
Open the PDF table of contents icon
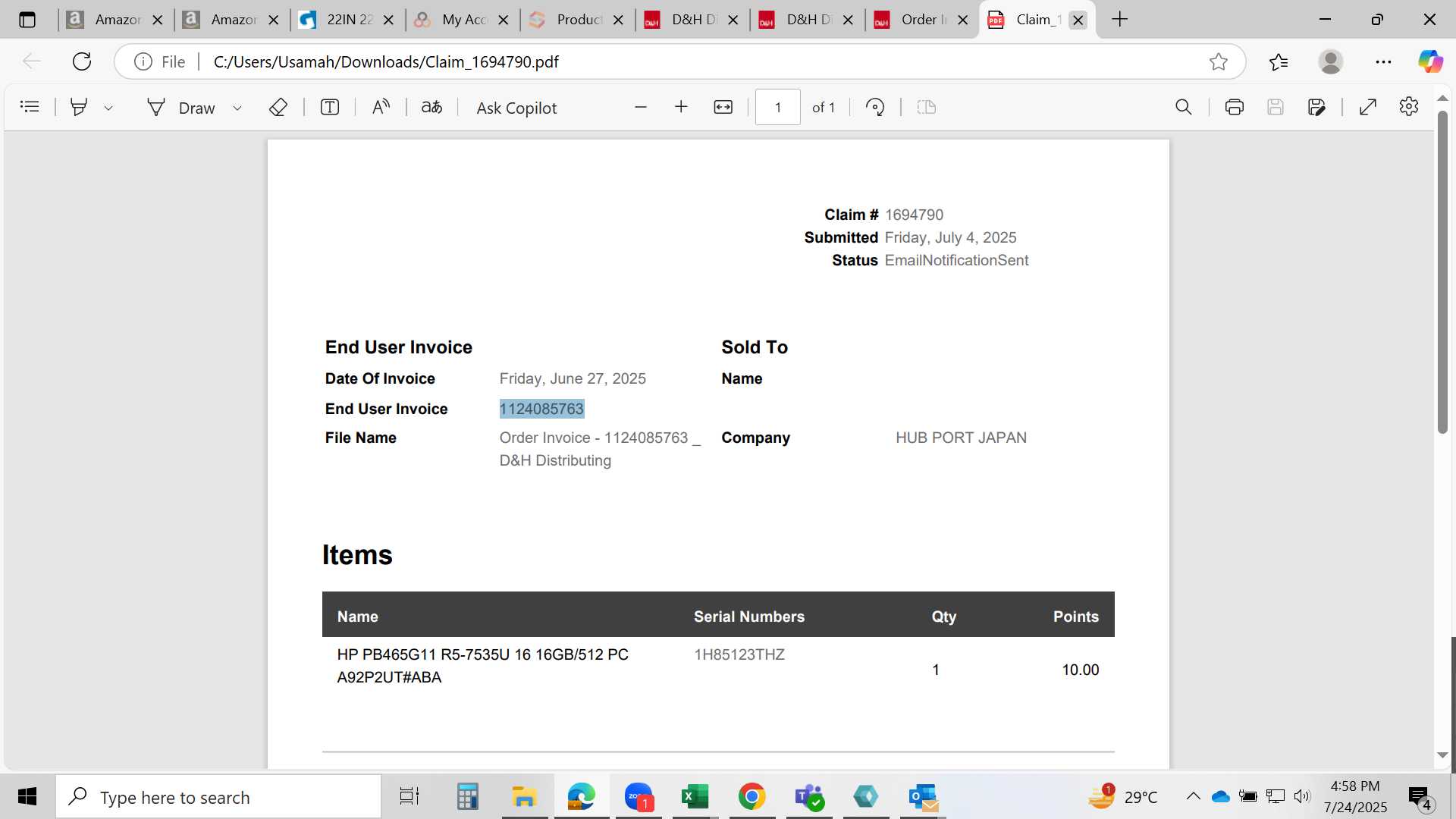coord(30,107)
